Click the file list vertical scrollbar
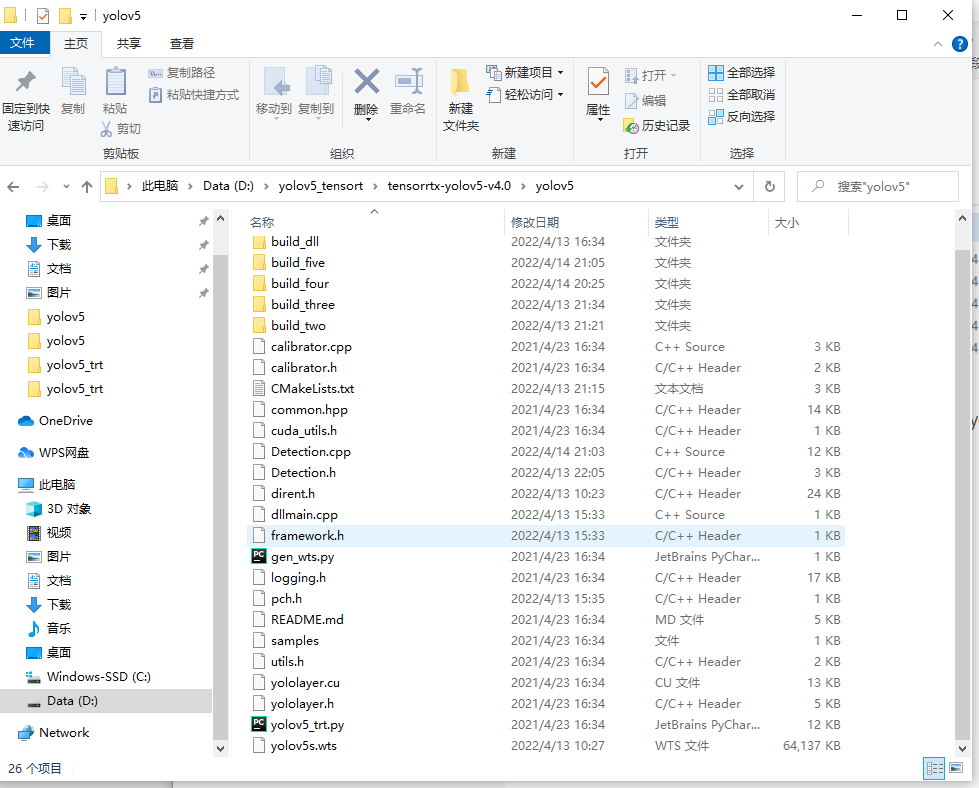This screenshot has width=979, height=788. pos(962,493)
